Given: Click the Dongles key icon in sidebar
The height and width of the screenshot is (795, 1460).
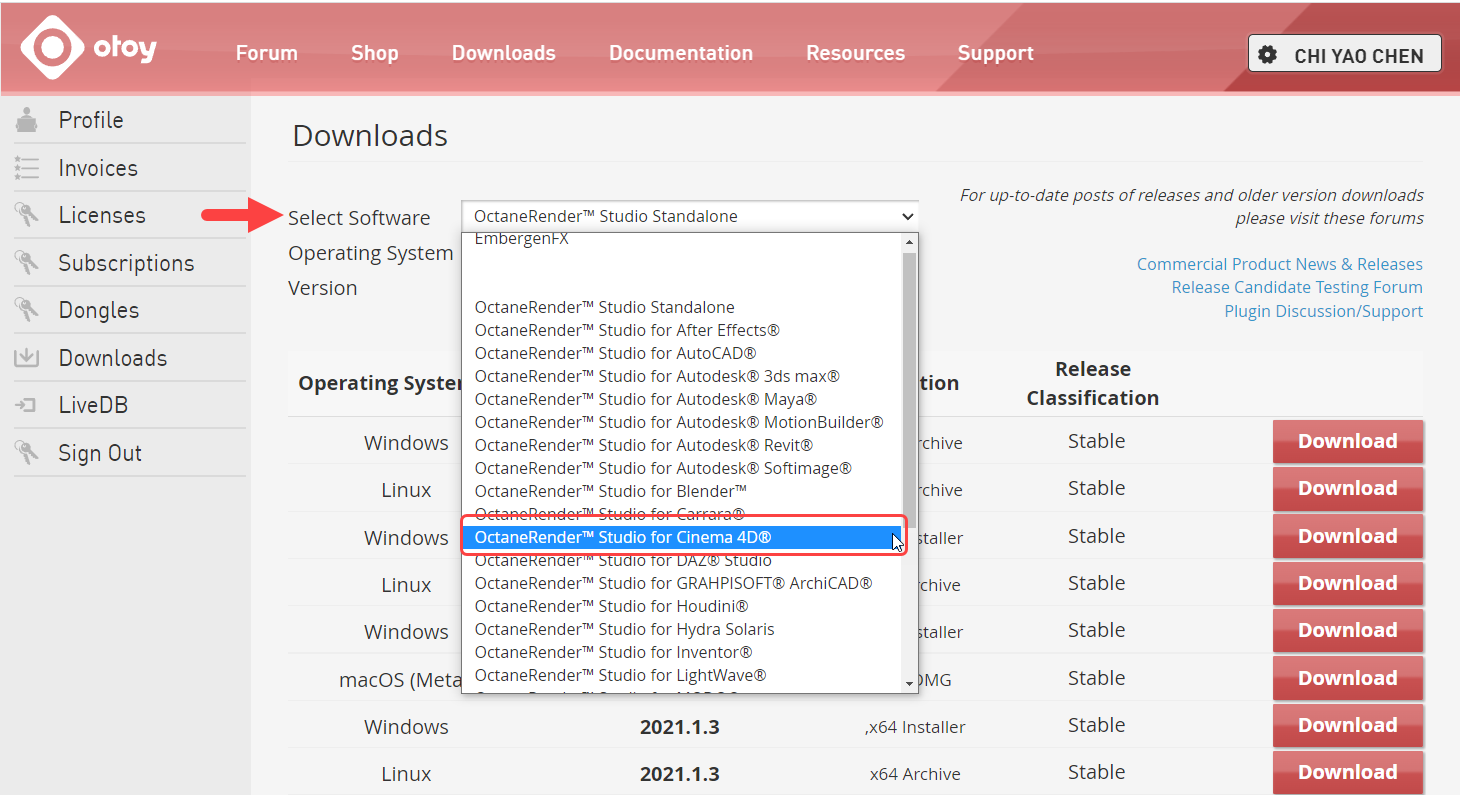Looking at the screenshot, I should (x=27, y=310).
